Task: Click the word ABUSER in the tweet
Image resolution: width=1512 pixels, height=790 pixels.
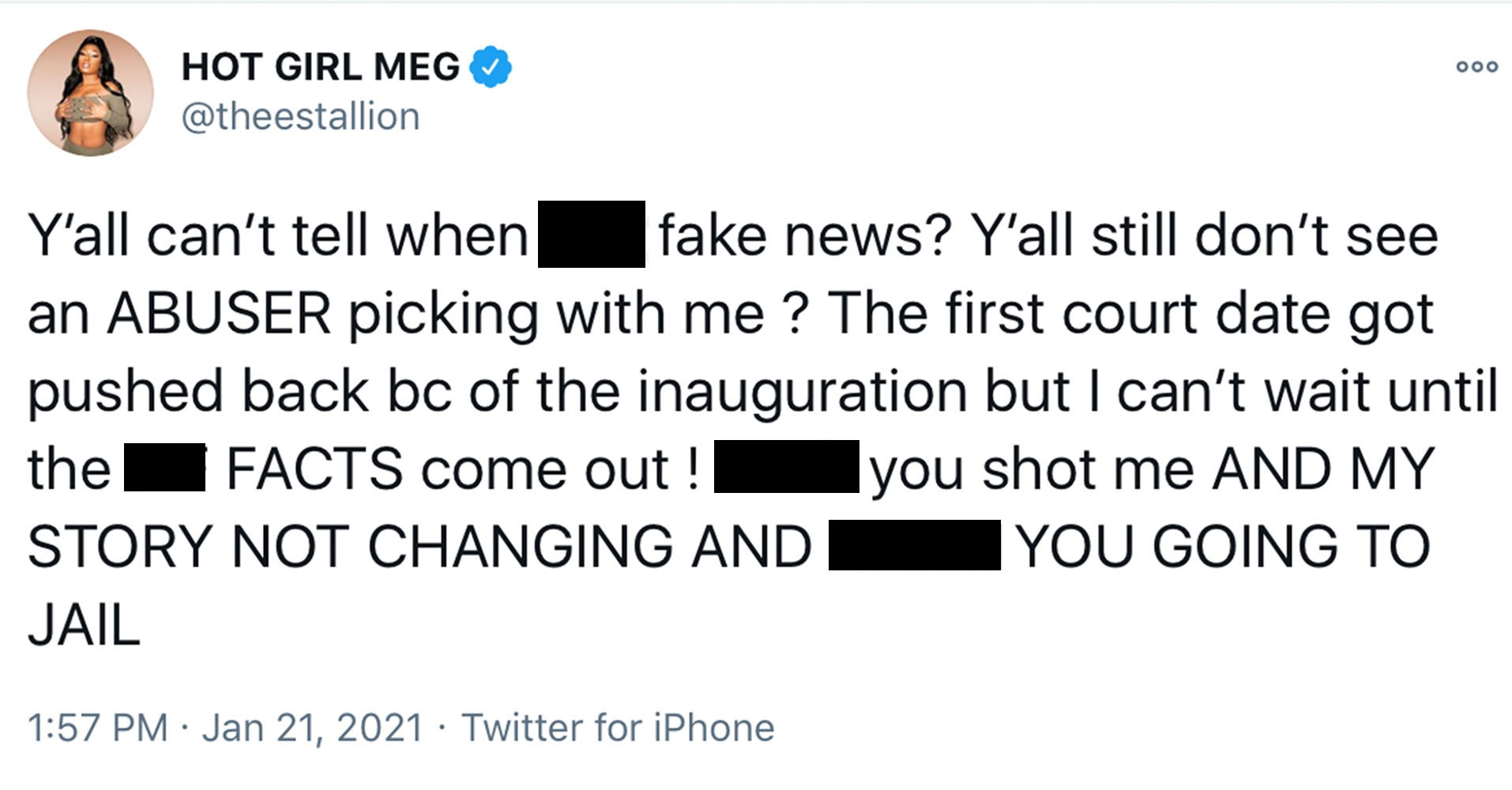Action: coord(219,314)
